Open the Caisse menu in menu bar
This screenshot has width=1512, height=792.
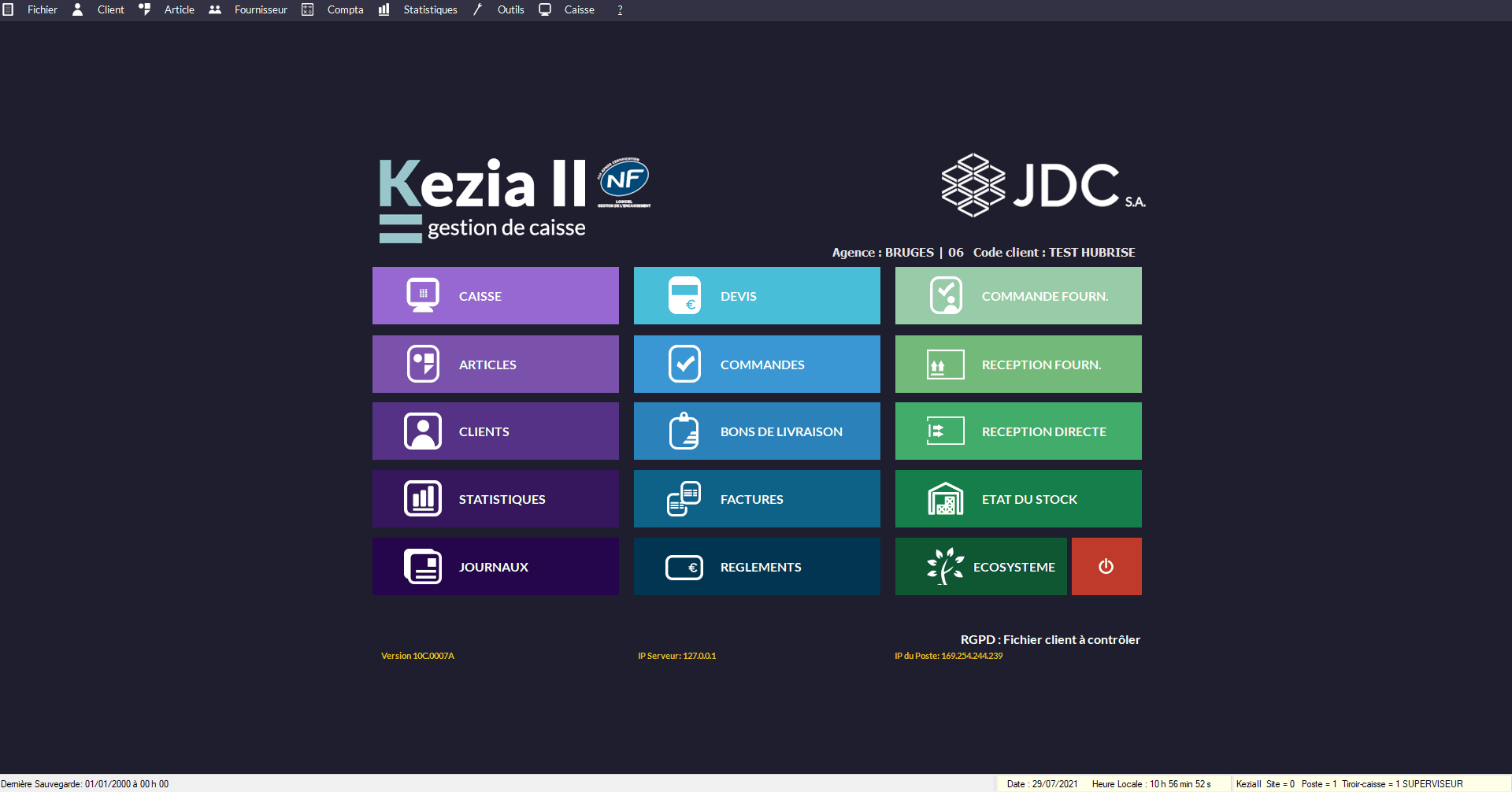580,9
